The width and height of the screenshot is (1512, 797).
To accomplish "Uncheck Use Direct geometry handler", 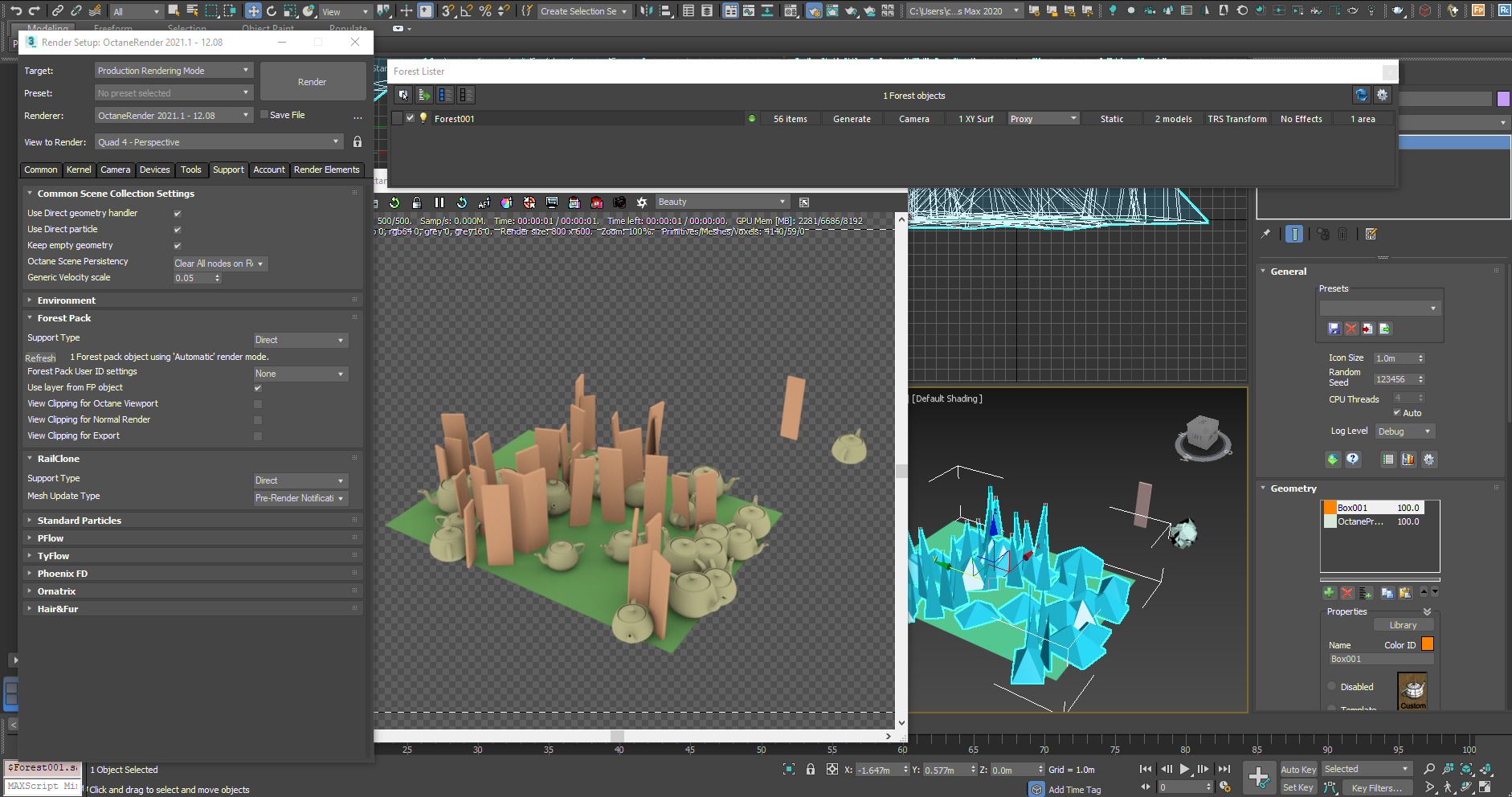I will [178, 214].
